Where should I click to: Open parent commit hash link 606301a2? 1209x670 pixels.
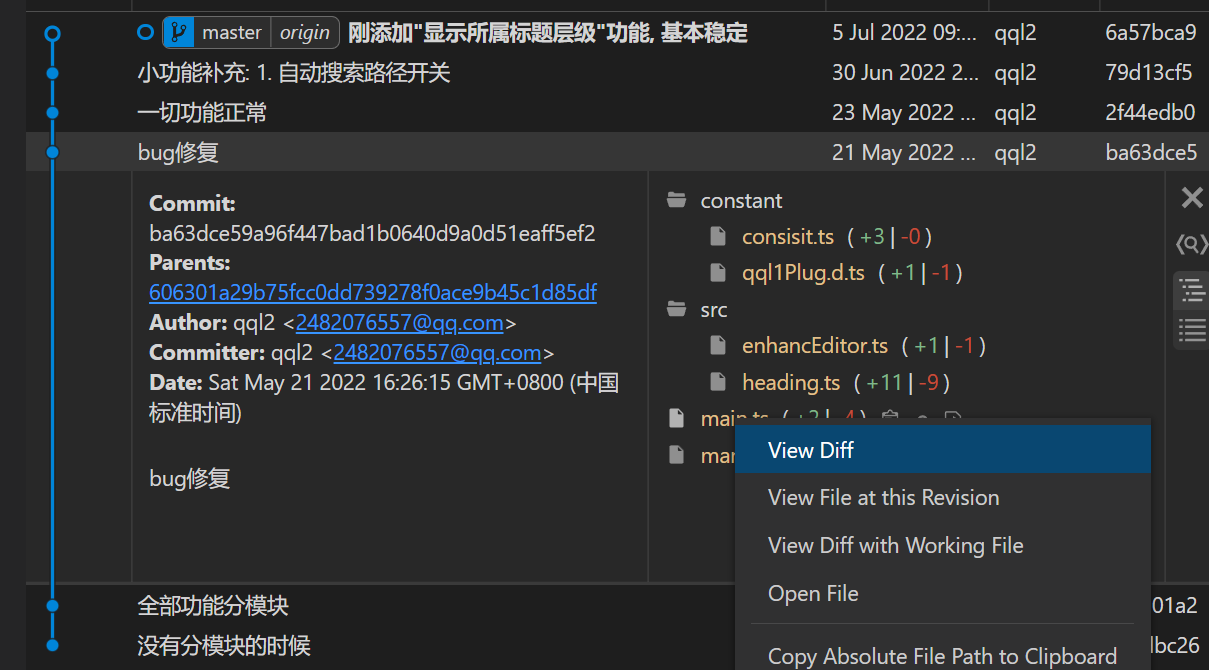(372, 293)
